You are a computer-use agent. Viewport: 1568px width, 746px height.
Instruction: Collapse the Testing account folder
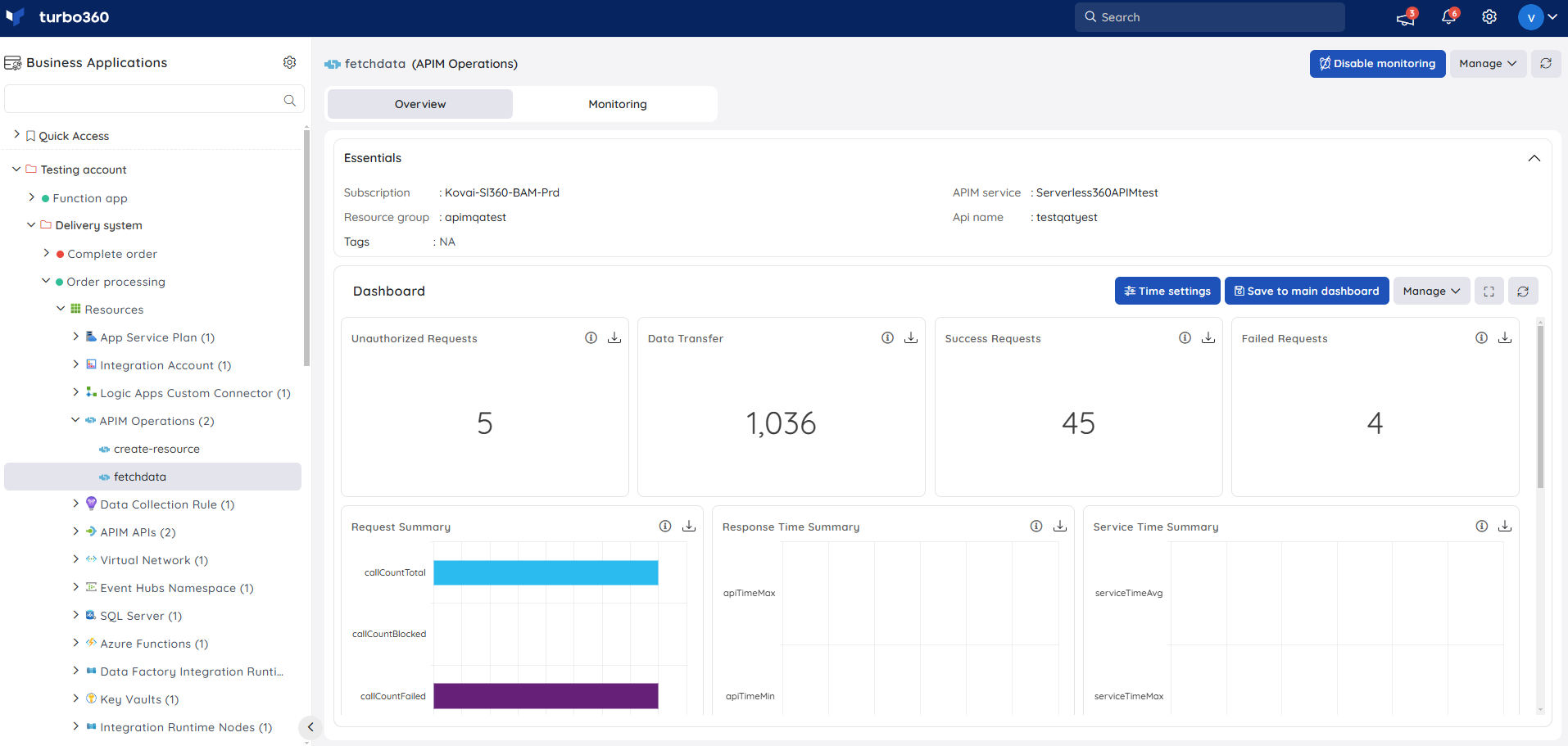(x=16, y=170)
